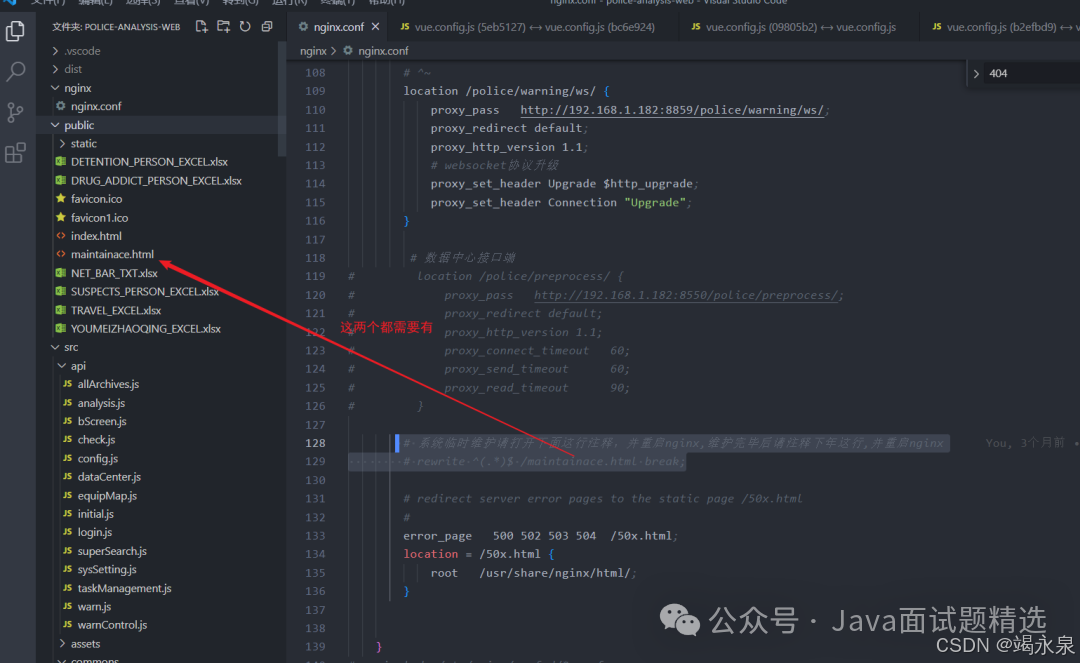
Task: Select favicon1.ico in explorer
Action: tap(99, 218)
